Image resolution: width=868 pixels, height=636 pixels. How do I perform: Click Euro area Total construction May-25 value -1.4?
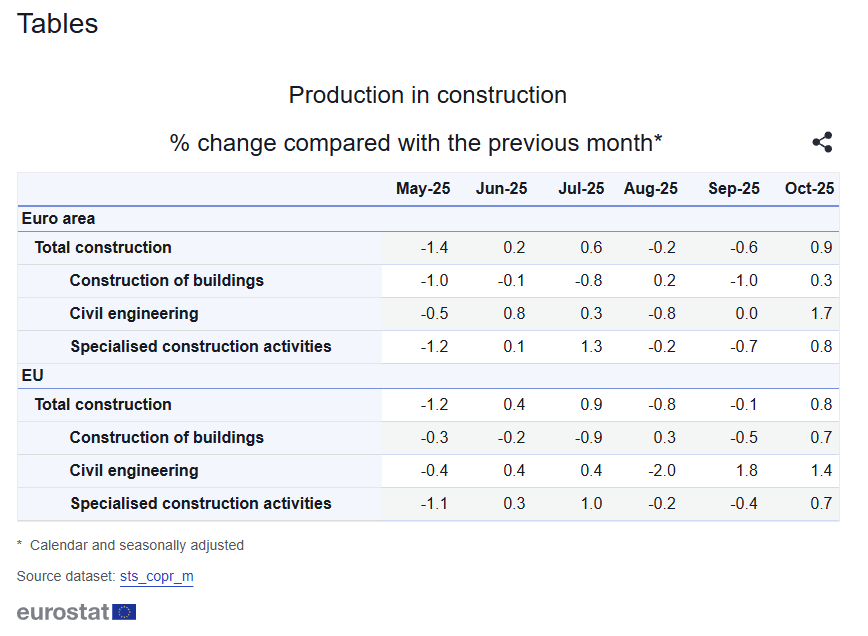[434, 247]
